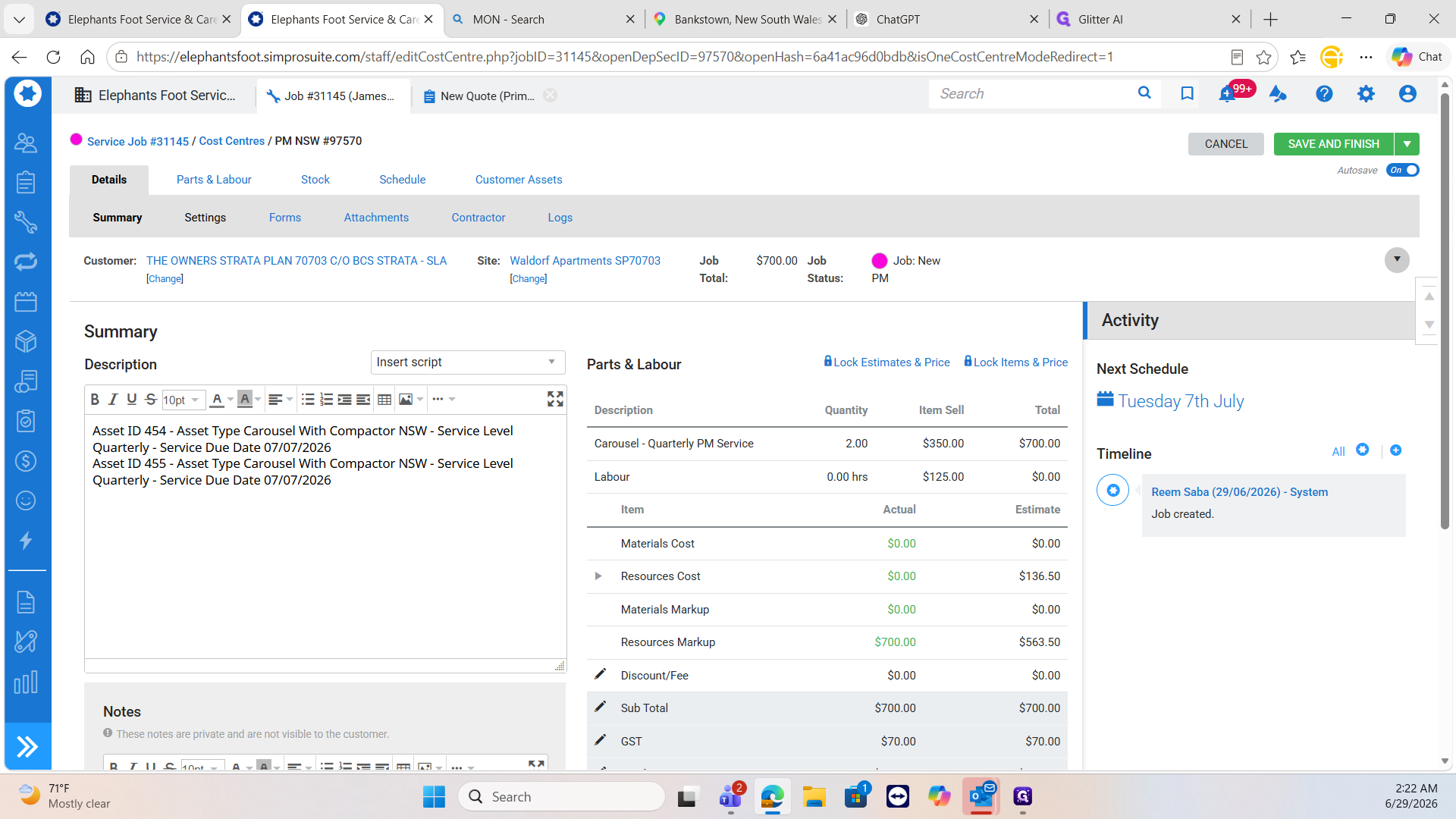Open the user profile icon

[1407, 93]
